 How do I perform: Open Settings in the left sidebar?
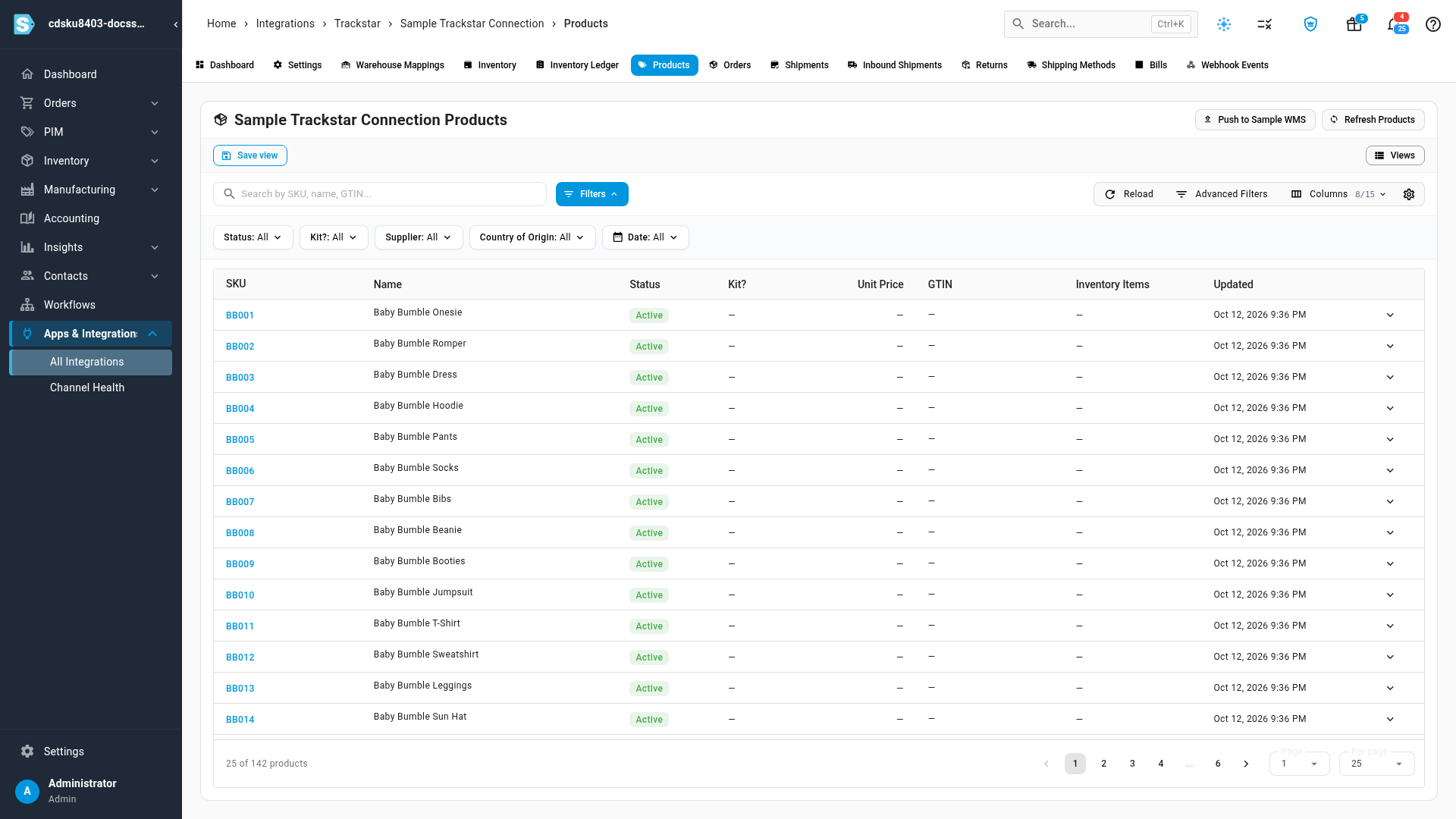(x=91, y=752)
